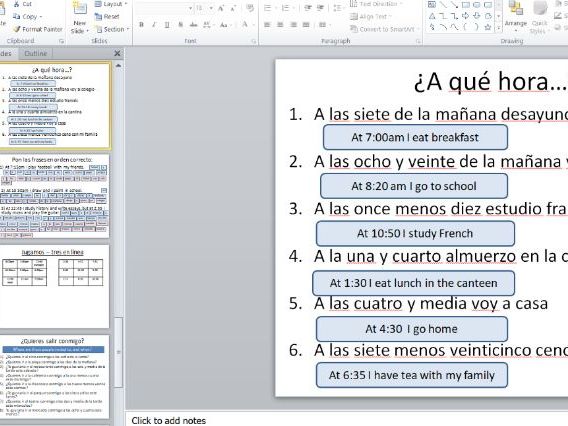Select the Rounded Rectangle shape

(x=488, y=4)
